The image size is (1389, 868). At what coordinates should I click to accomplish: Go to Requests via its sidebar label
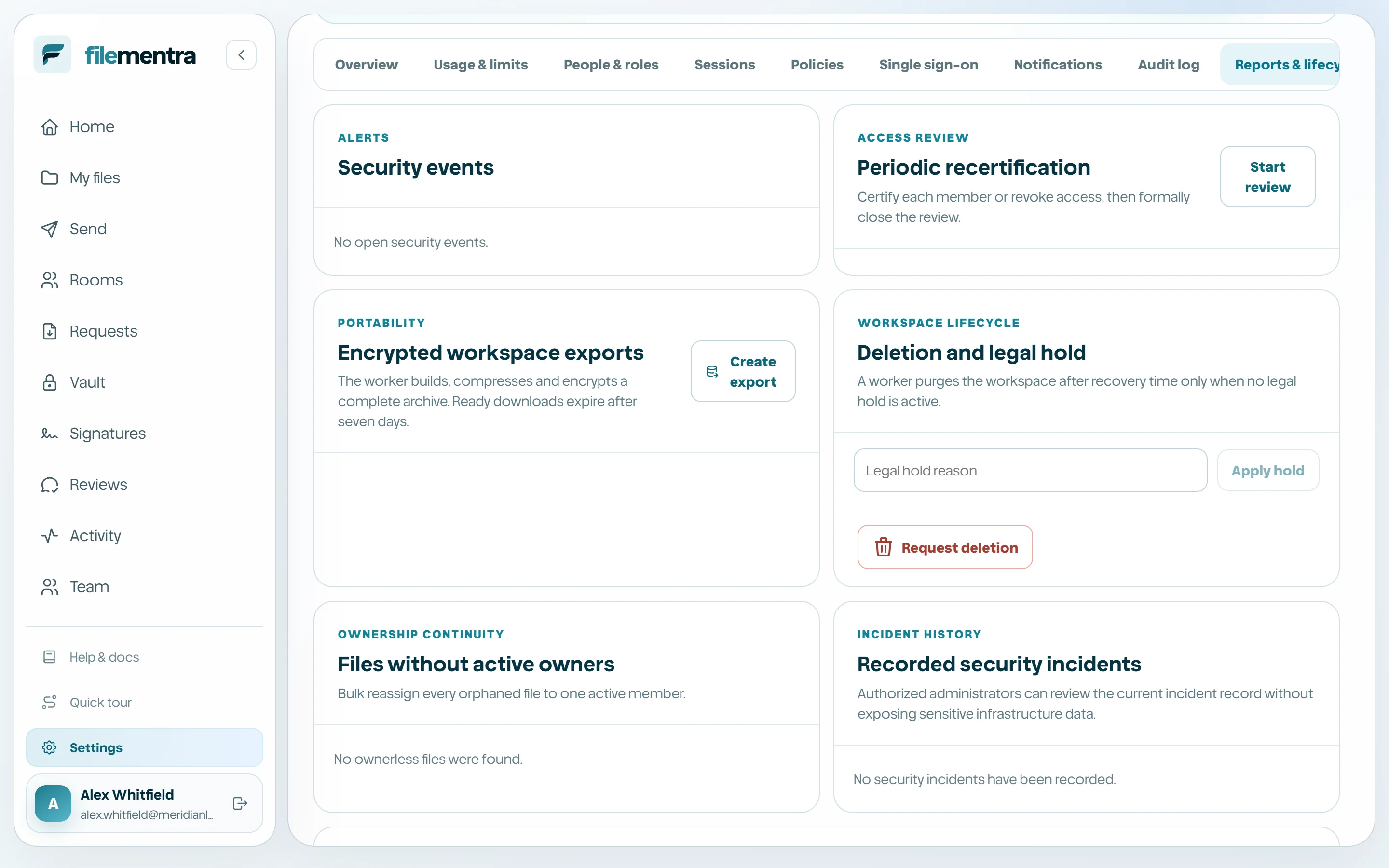point(103,331)
